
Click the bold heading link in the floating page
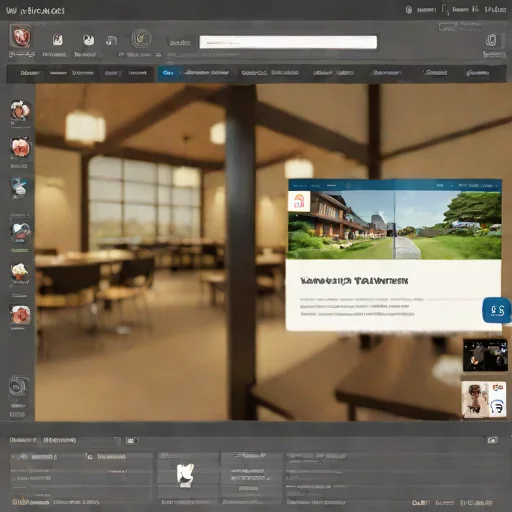tap(354, 281)
